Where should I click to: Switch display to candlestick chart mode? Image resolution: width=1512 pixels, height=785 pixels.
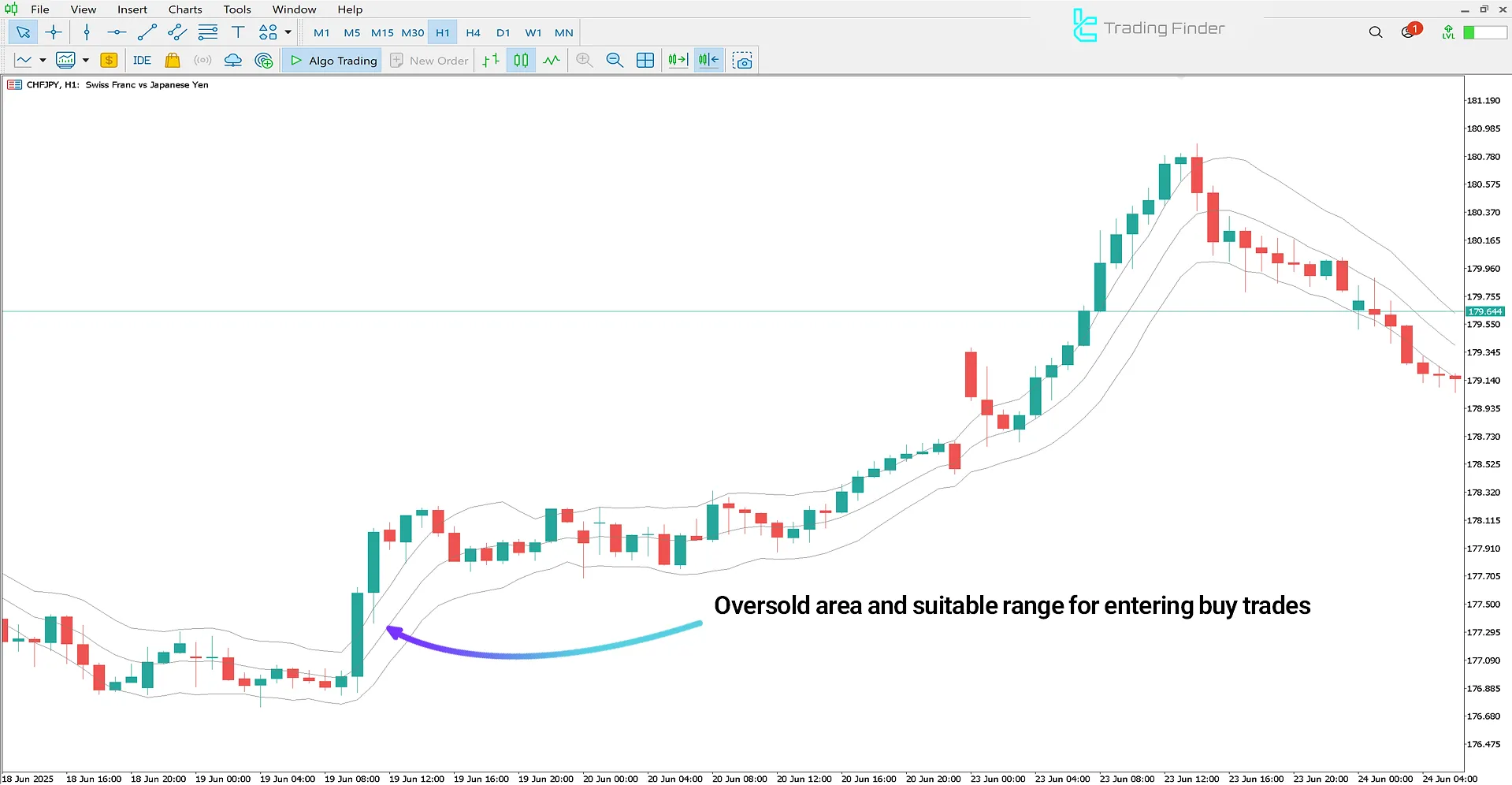(521, 60)
